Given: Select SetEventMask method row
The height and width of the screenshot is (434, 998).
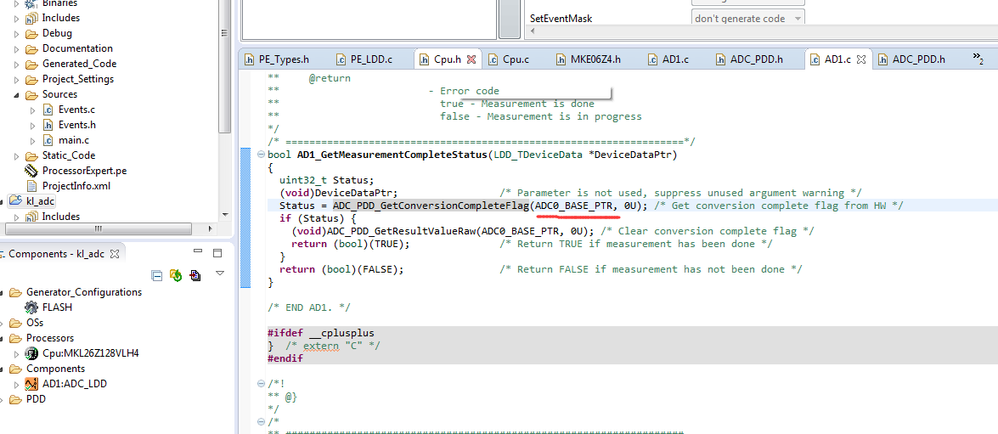Looking at the screenshot, I should click(x=561, y=18).
